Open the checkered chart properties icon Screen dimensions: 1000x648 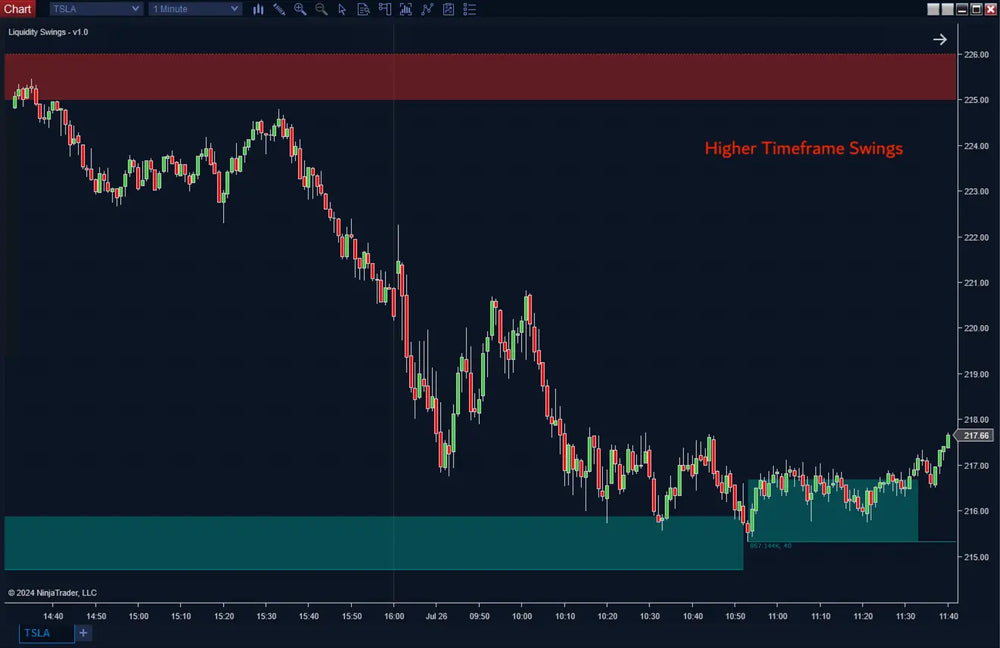click(x=448, y=9)
